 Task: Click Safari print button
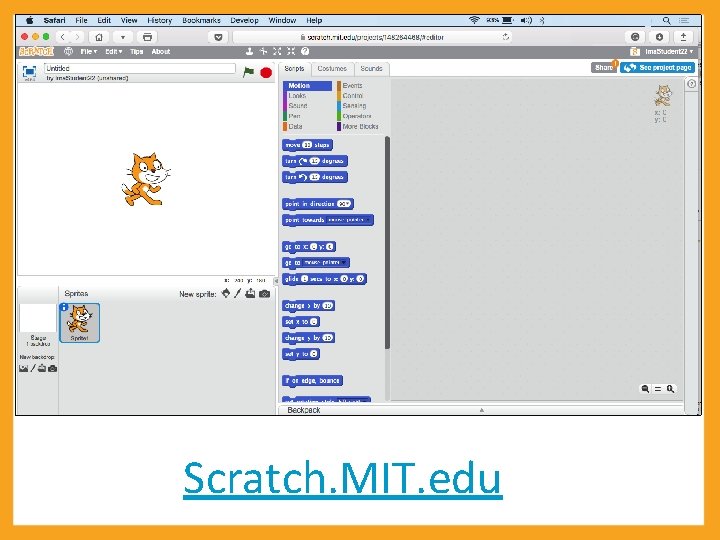(x=147, y=37)
